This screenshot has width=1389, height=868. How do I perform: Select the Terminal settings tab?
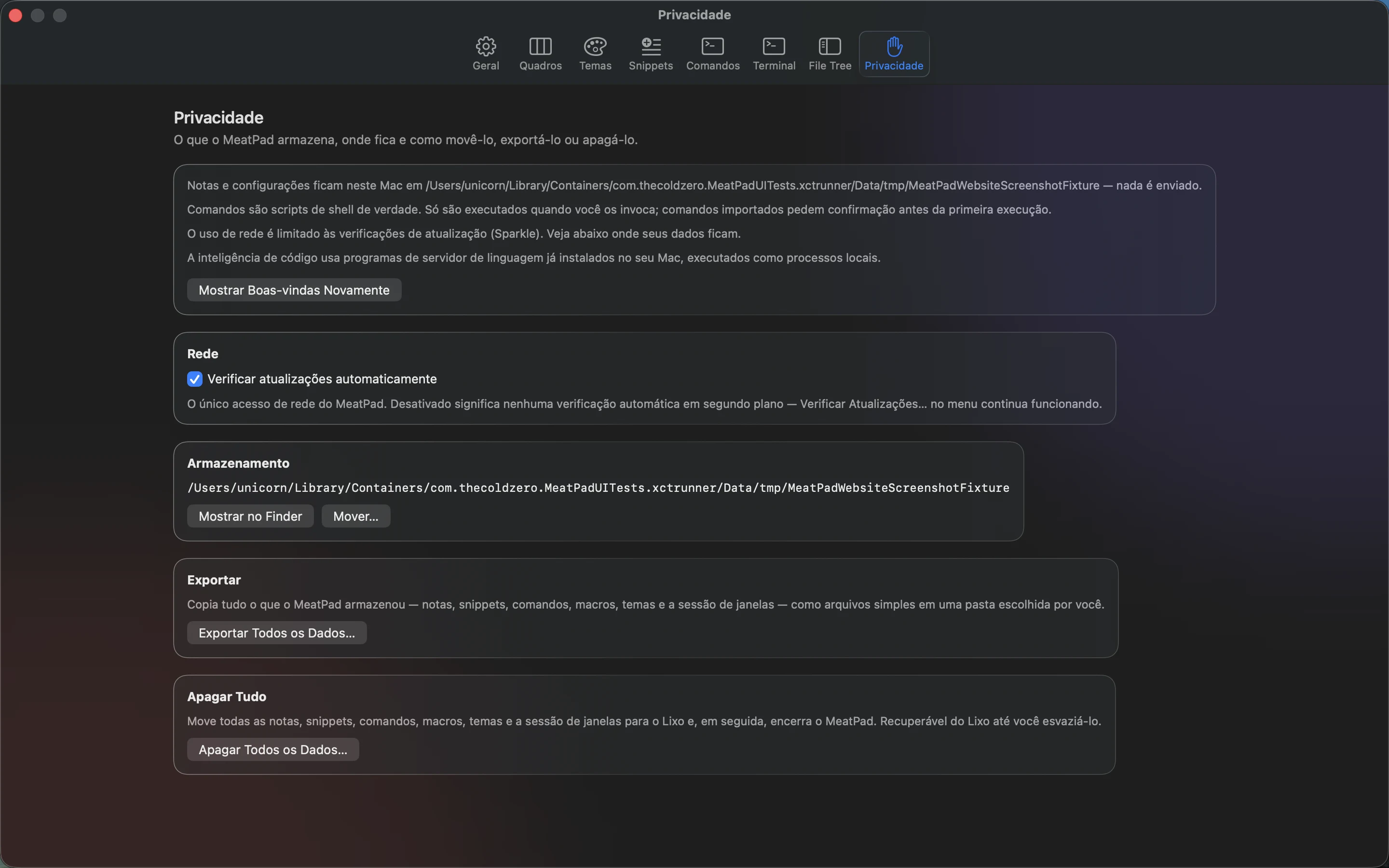pos(774,54)
